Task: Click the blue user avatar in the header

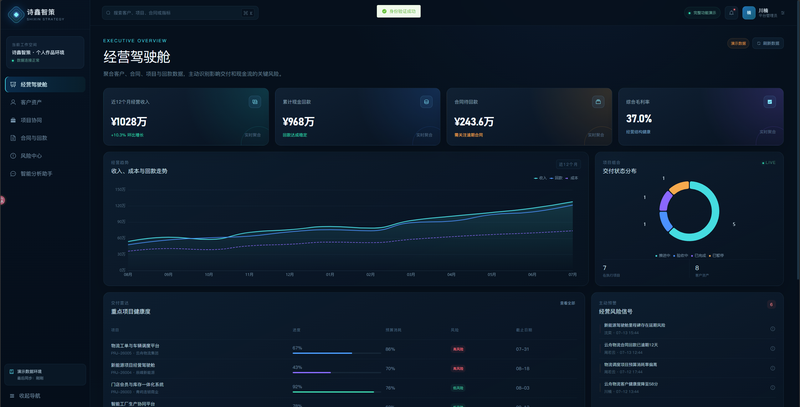Action: 748,13
